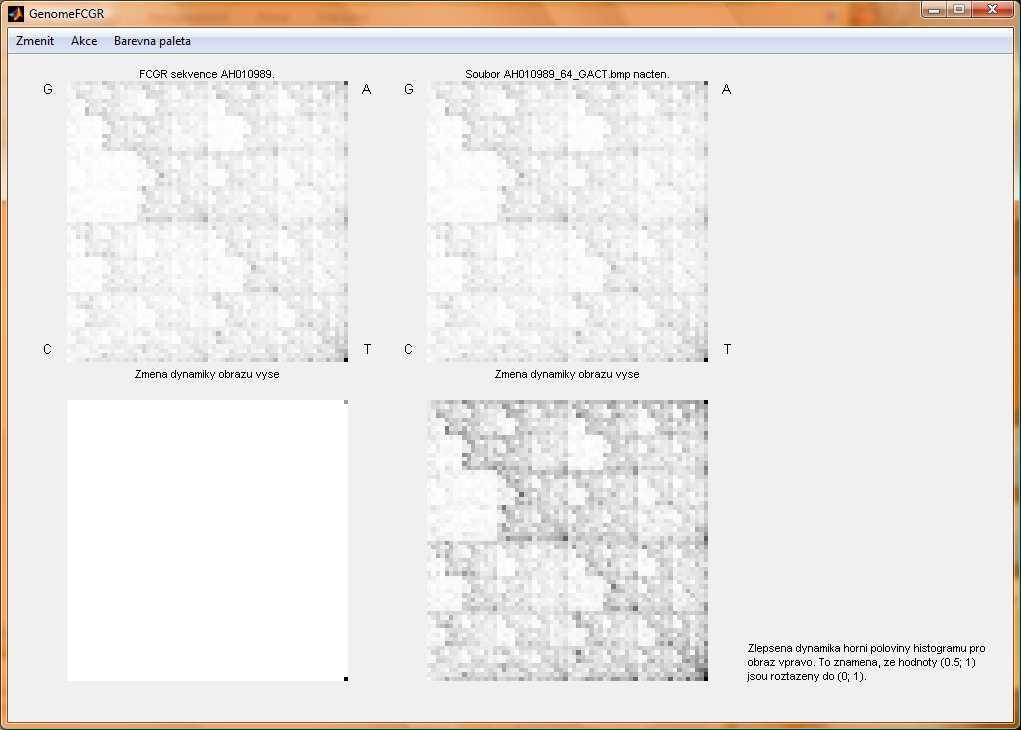Click 'Soubor AH010989_64_GACT.bmp nacten.' title
This screenshot has width=1021, height=730.
tap(567, 74)
